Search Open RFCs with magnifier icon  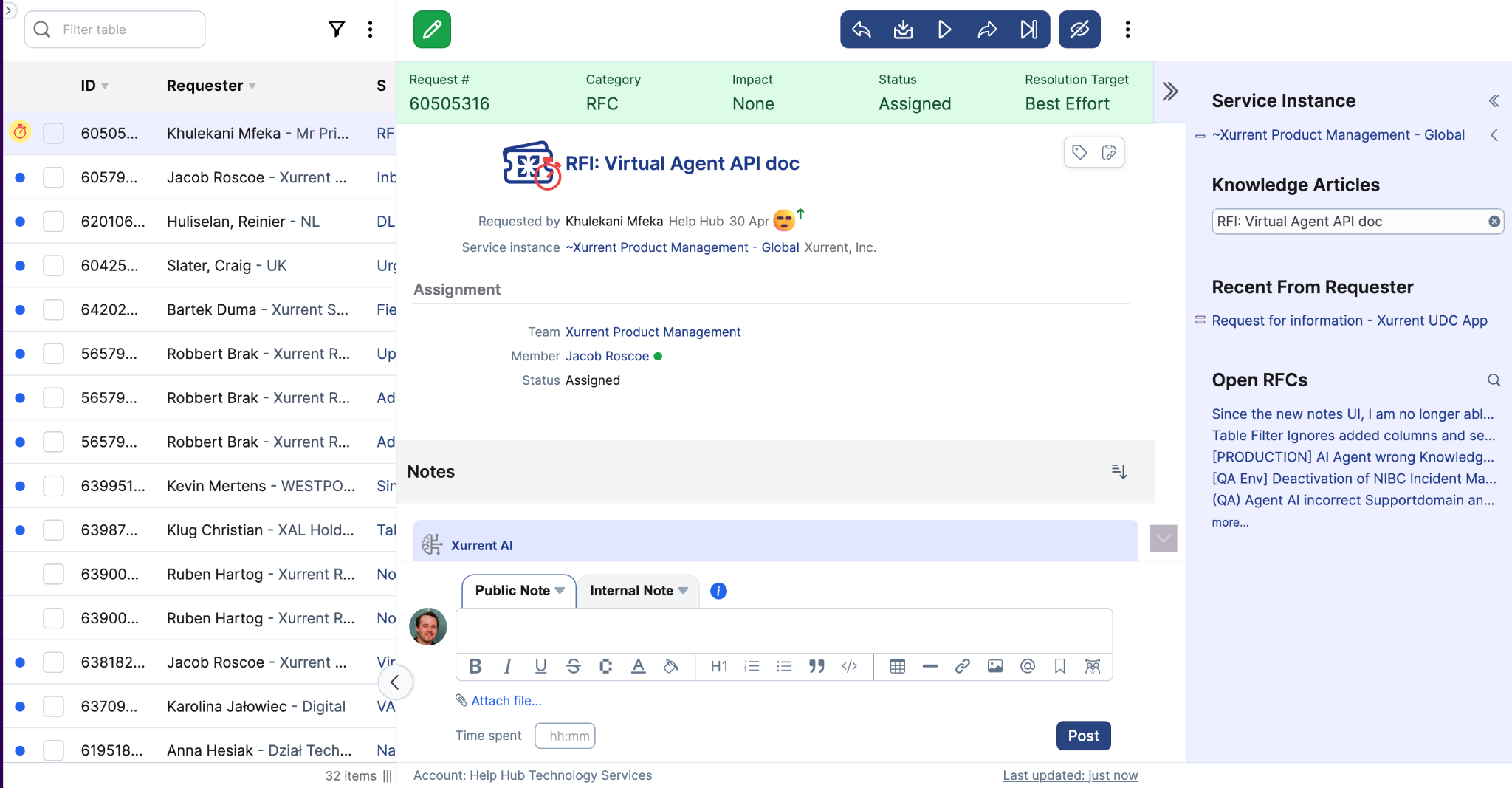1494,380
